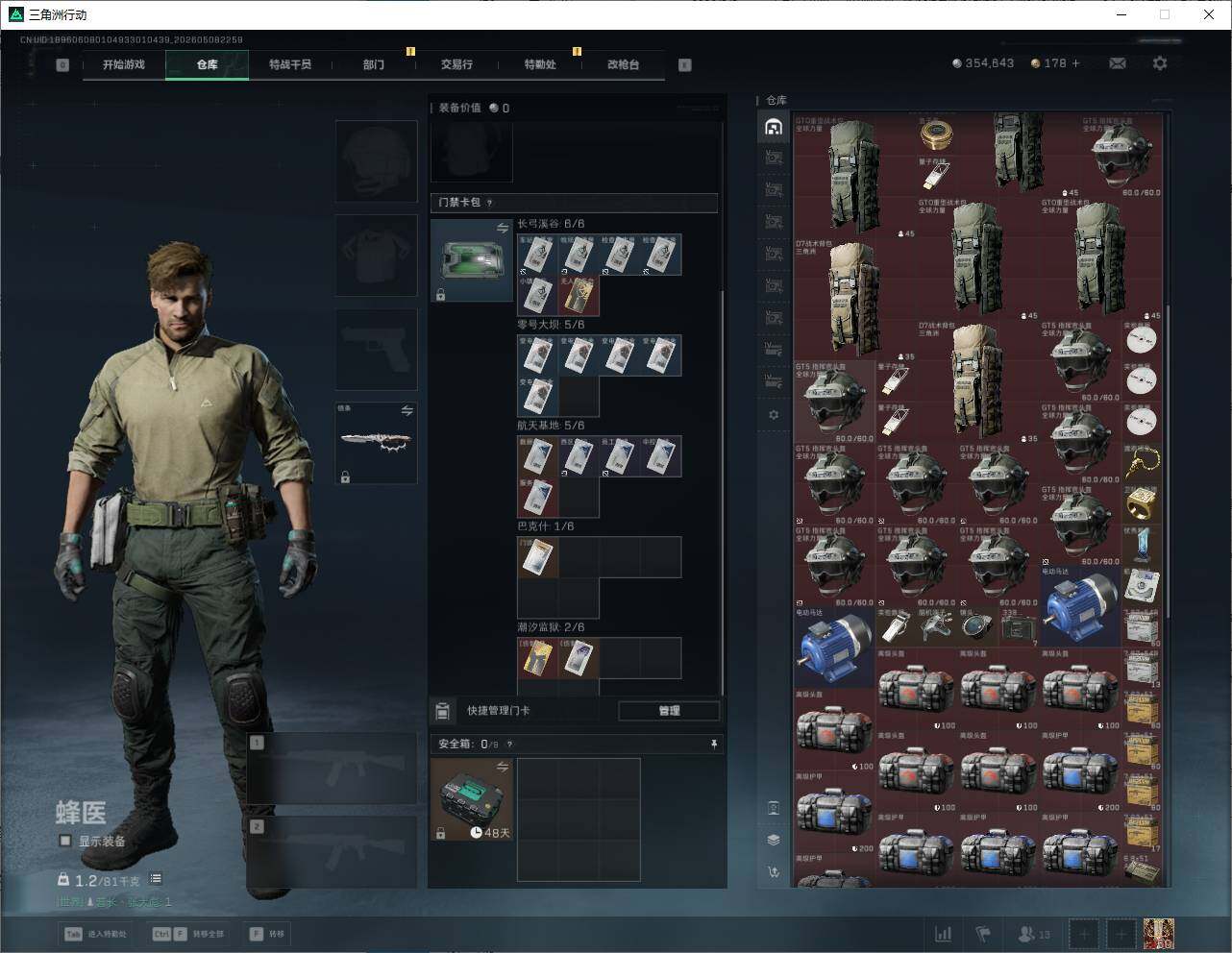Click the F 转移 button
The image size is (1232, 953).
point(267,934)
